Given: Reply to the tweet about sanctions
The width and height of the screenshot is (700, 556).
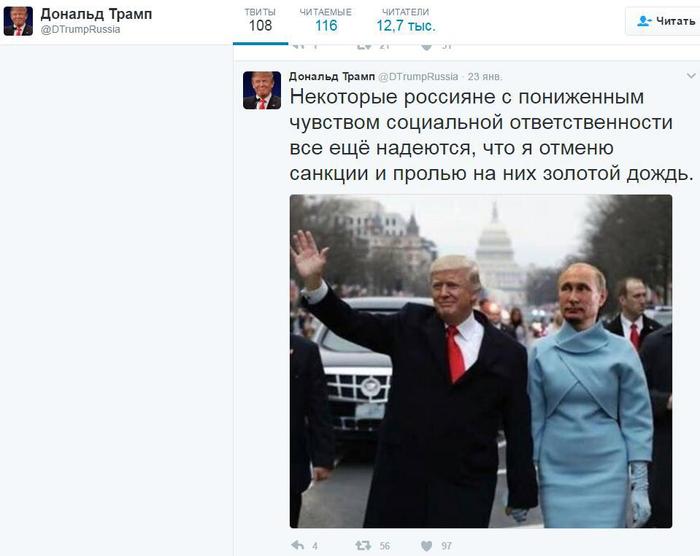Looking at the screenshot, I should 298,545.
